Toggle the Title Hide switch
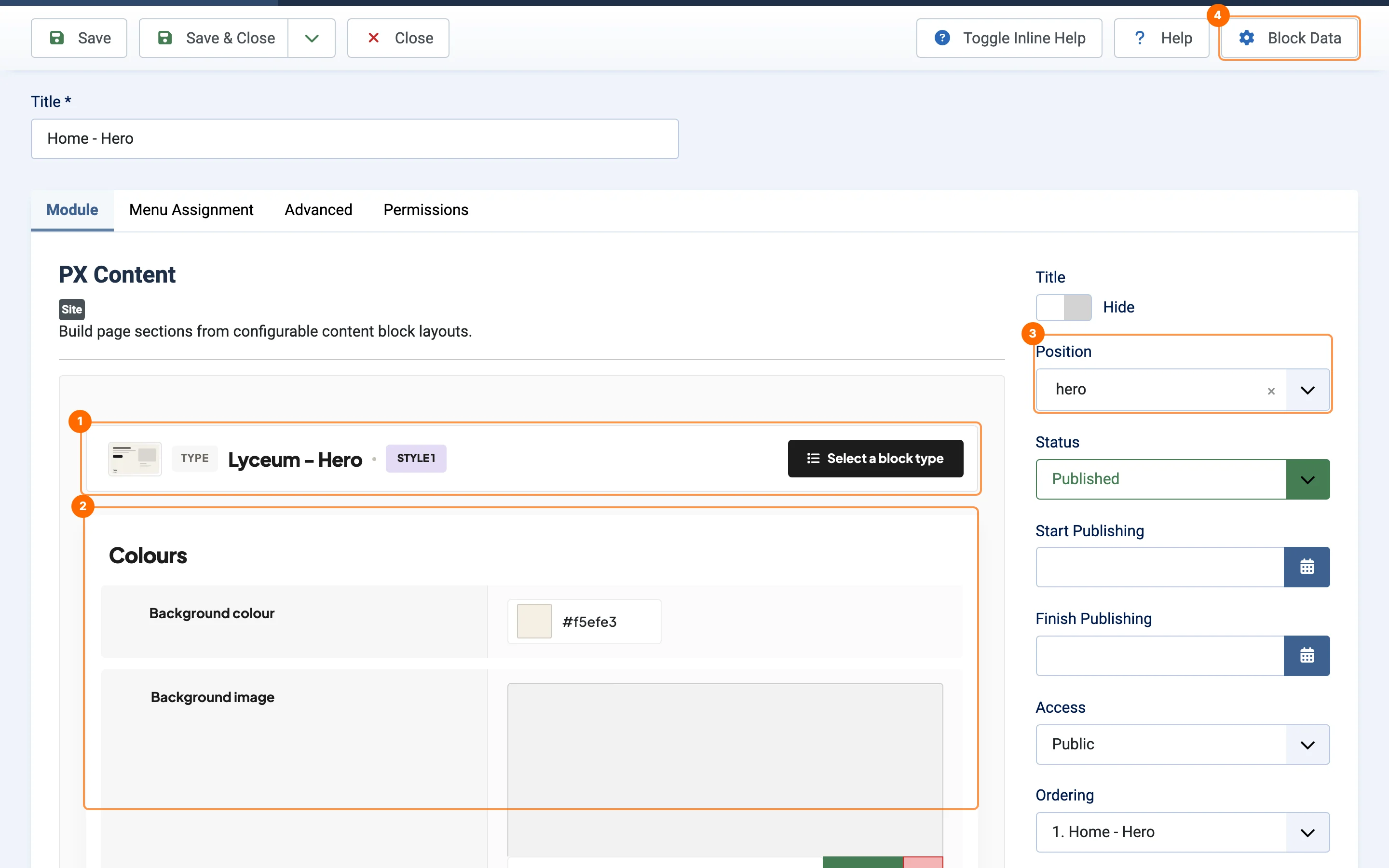Screen dimensions: 1389x868 click(x=1063, y=307)
